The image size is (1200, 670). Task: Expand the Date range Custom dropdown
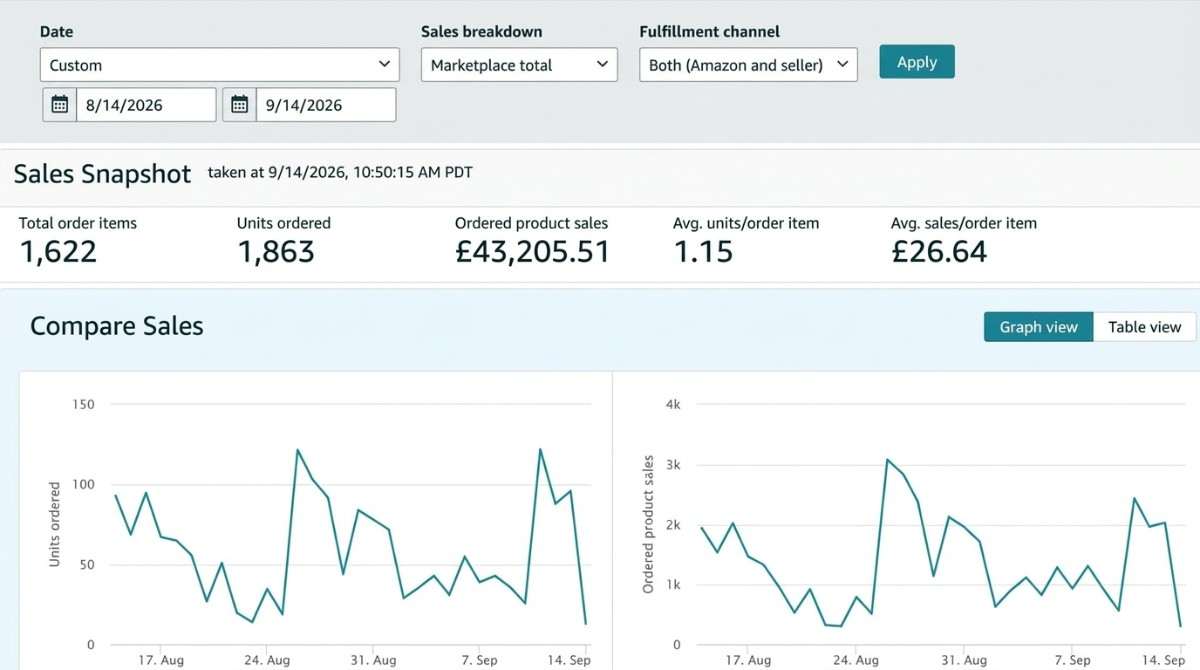tap(219, 65)
